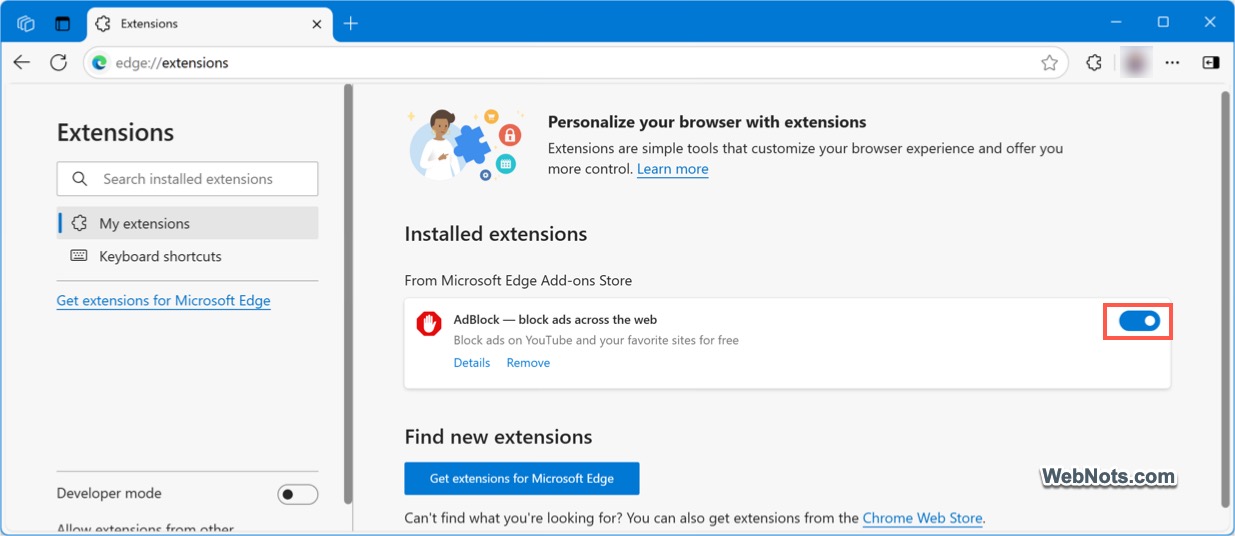Disable the AdBlock extension toggle
This screenshot has height=536, width=1235.
tap(1138, 321)
